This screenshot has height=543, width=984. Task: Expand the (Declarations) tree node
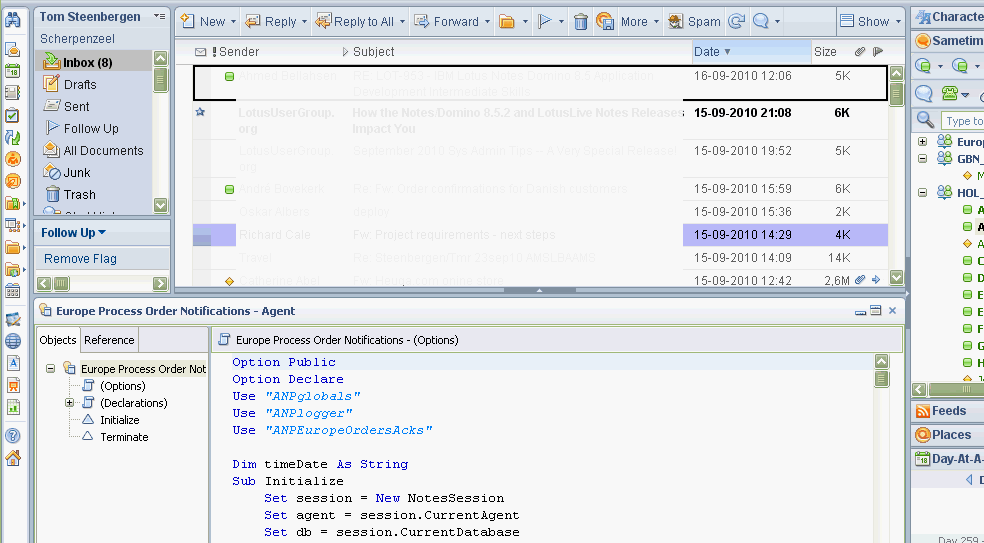point(70,403)
